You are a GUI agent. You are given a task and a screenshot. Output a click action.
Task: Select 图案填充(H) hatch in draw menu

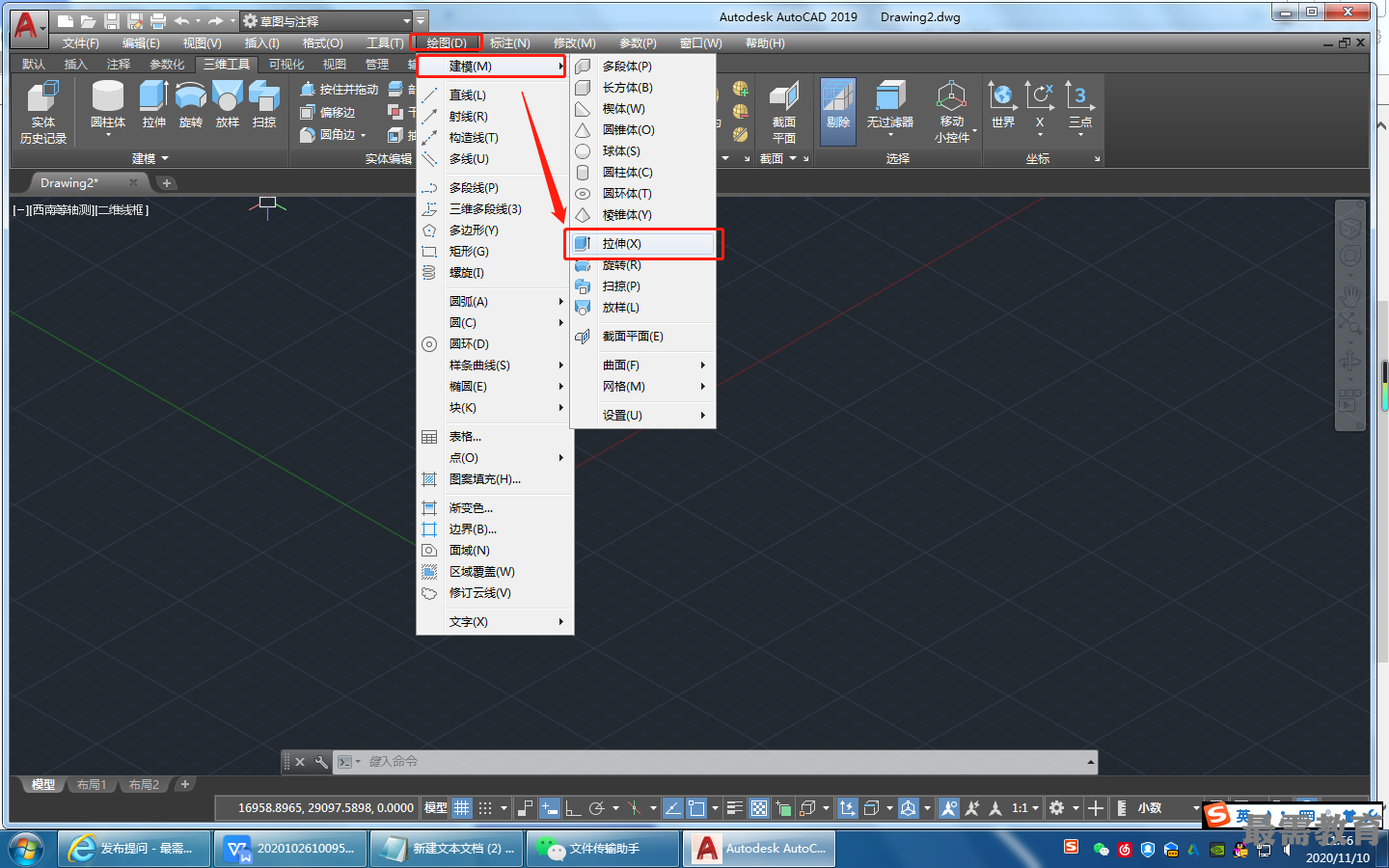(495, 479)
